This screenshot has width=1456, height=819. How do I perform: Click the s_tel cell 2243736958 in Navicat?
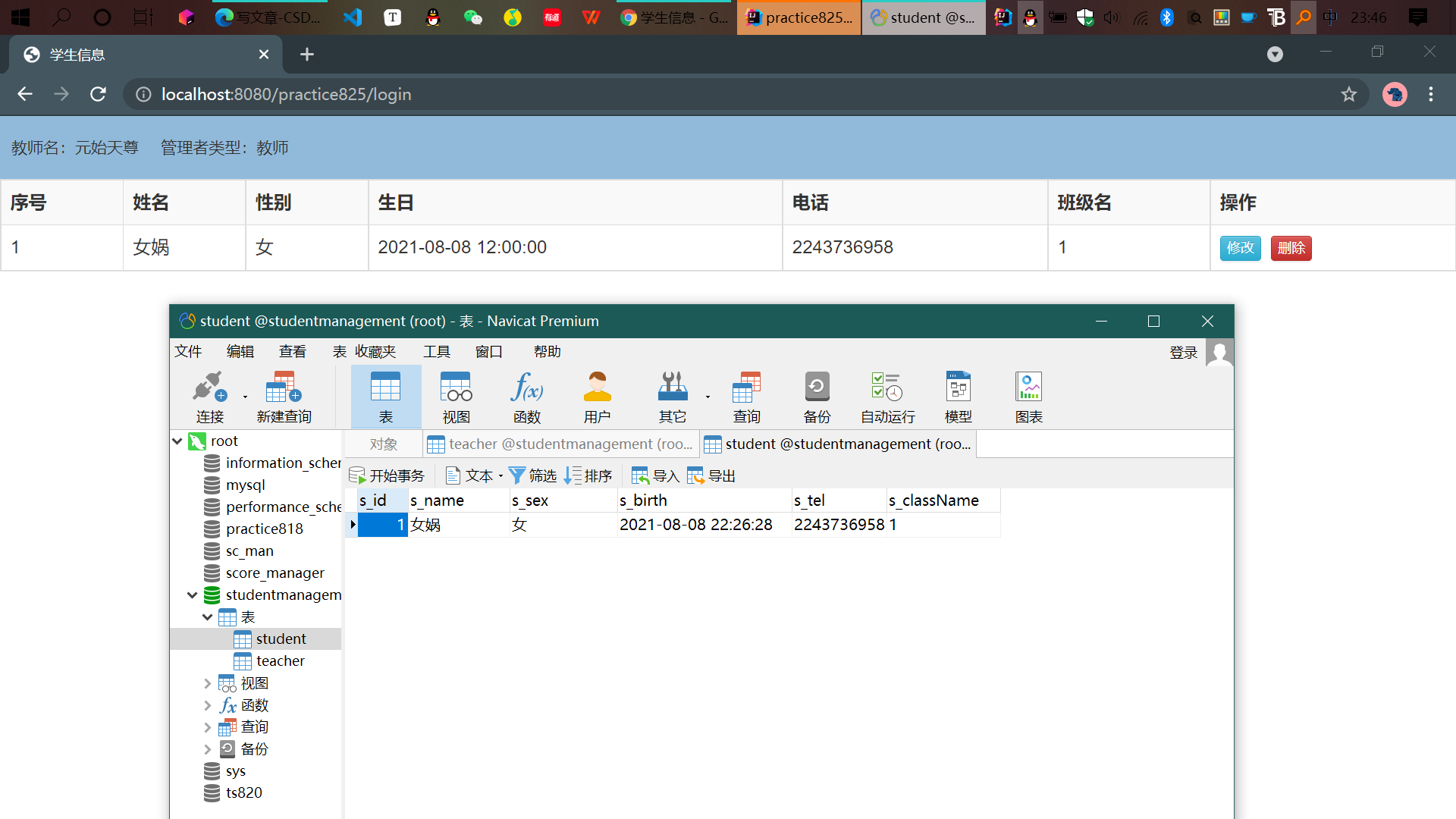pos(839,525)
